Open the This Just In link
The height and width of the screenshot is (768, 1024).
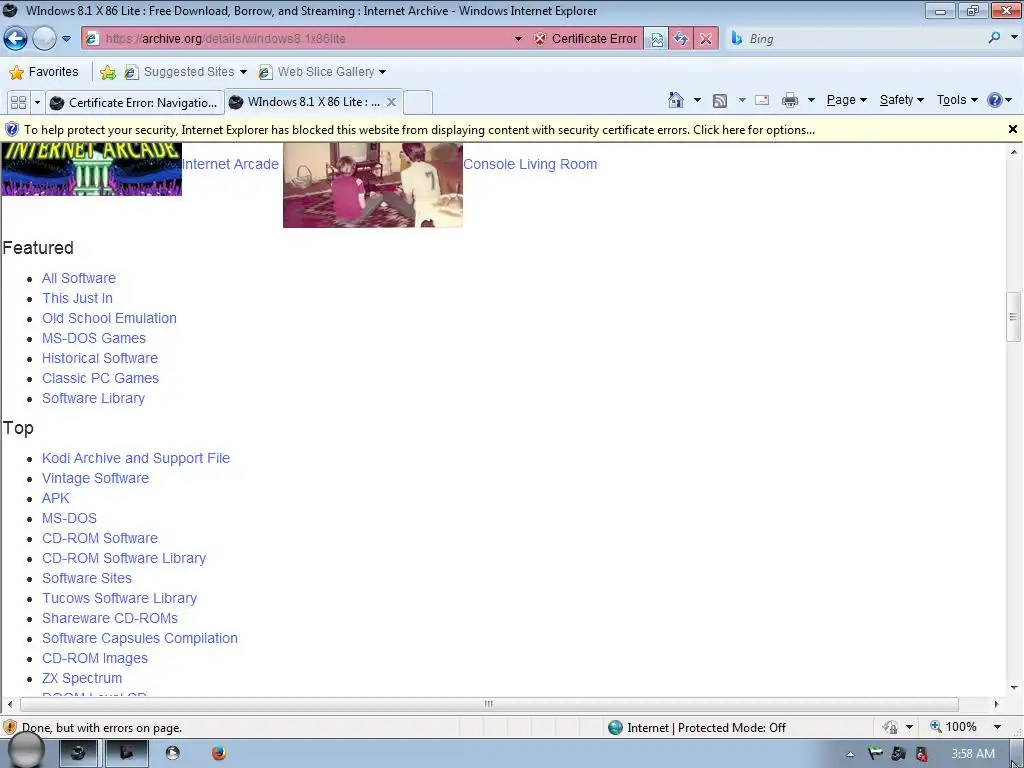(x=77, y=298)
